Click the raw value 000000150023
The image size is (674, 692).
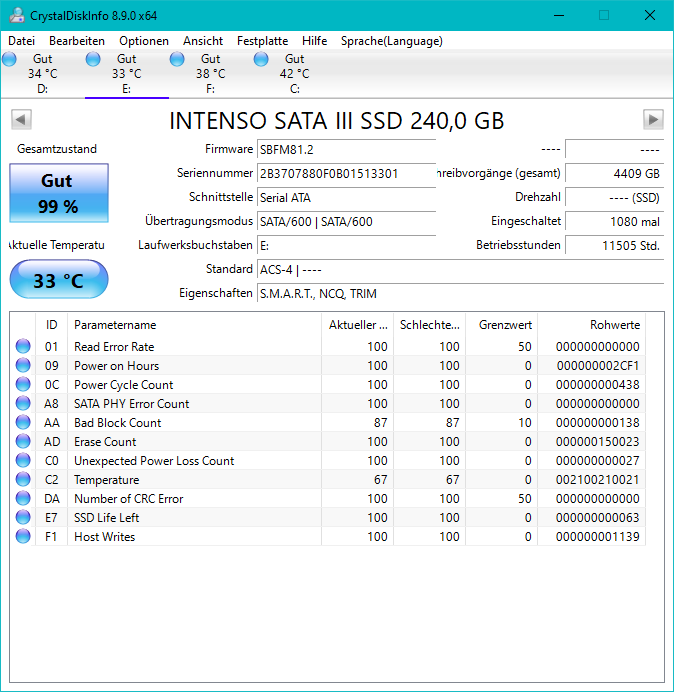click(598, 442)
